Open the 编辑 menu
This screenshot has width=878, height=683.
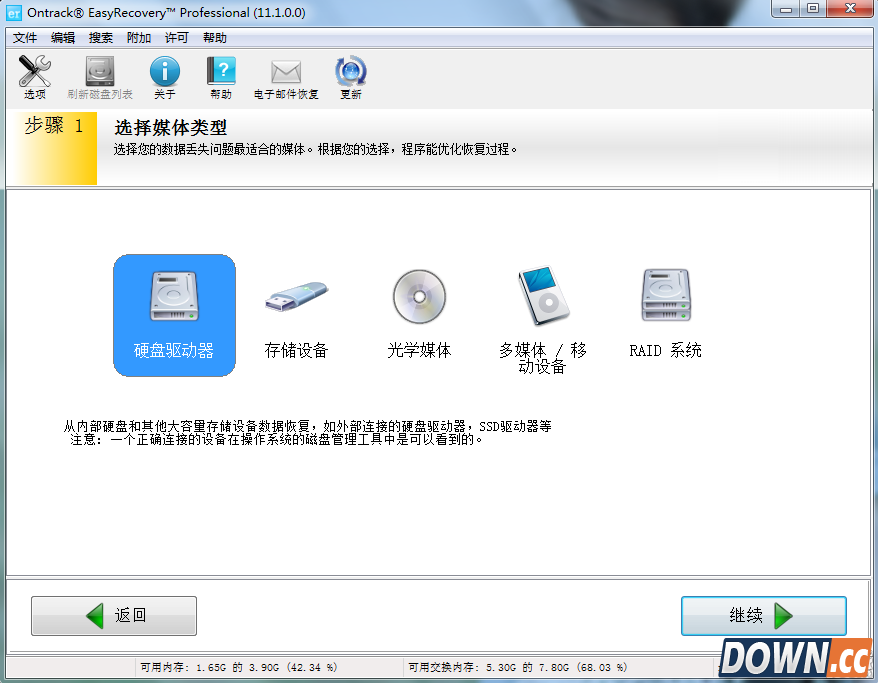63,37
